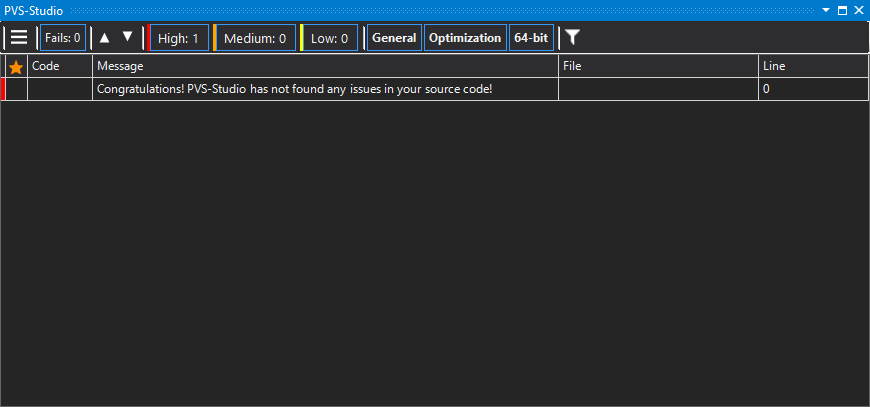Open the window position dropdown arrow
Screen dimensions: 870x407
coord(826,10)
